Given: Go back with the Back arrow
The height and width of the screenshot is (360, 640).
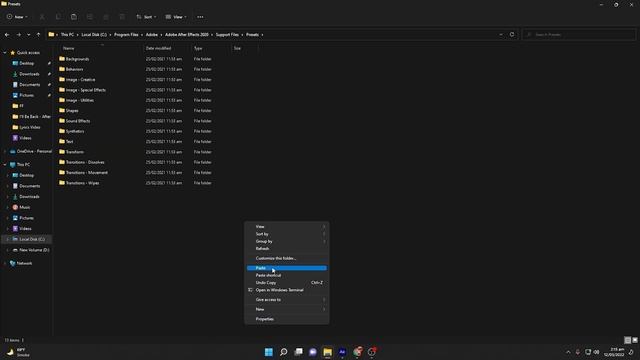Looking at the screenshot, I should 7,35.
